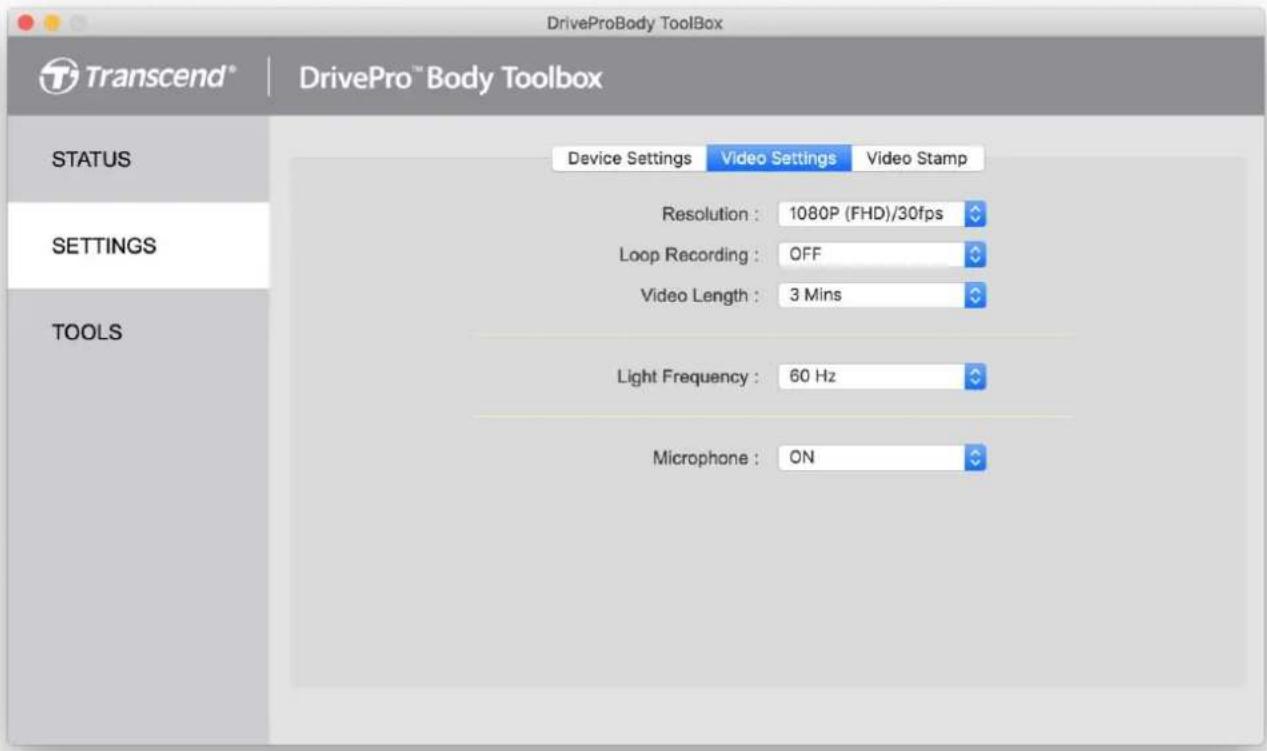Viewport: 1267px width, 751px height.
Task: Open the Video Length dropdown
Action: pyautogui.click(x=882, y=295)
